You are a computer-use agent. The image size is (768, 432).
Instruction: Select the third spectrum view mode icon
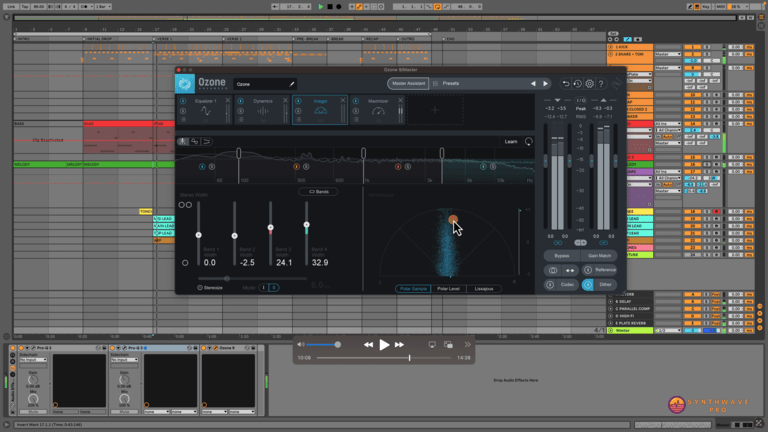(207, 142)
